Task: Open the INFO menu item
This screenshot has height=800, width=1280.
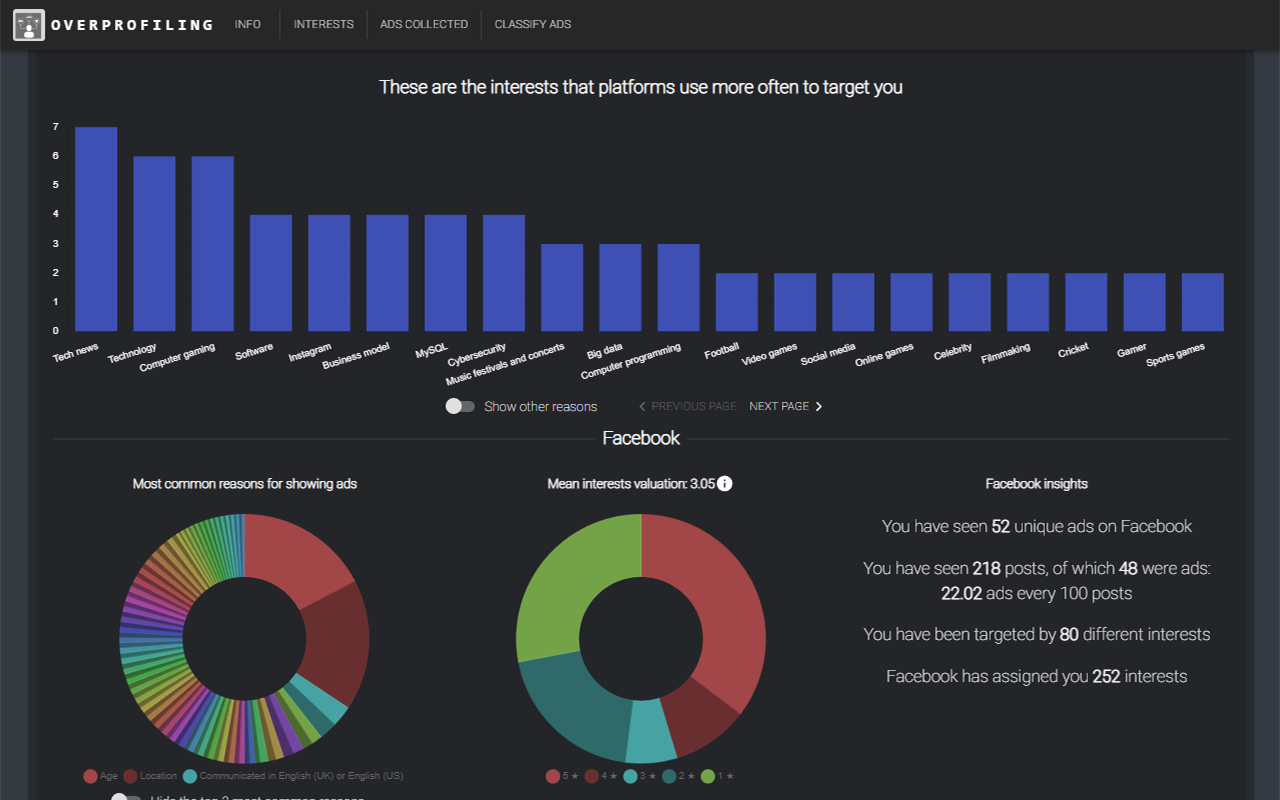Action: point(248,24)
